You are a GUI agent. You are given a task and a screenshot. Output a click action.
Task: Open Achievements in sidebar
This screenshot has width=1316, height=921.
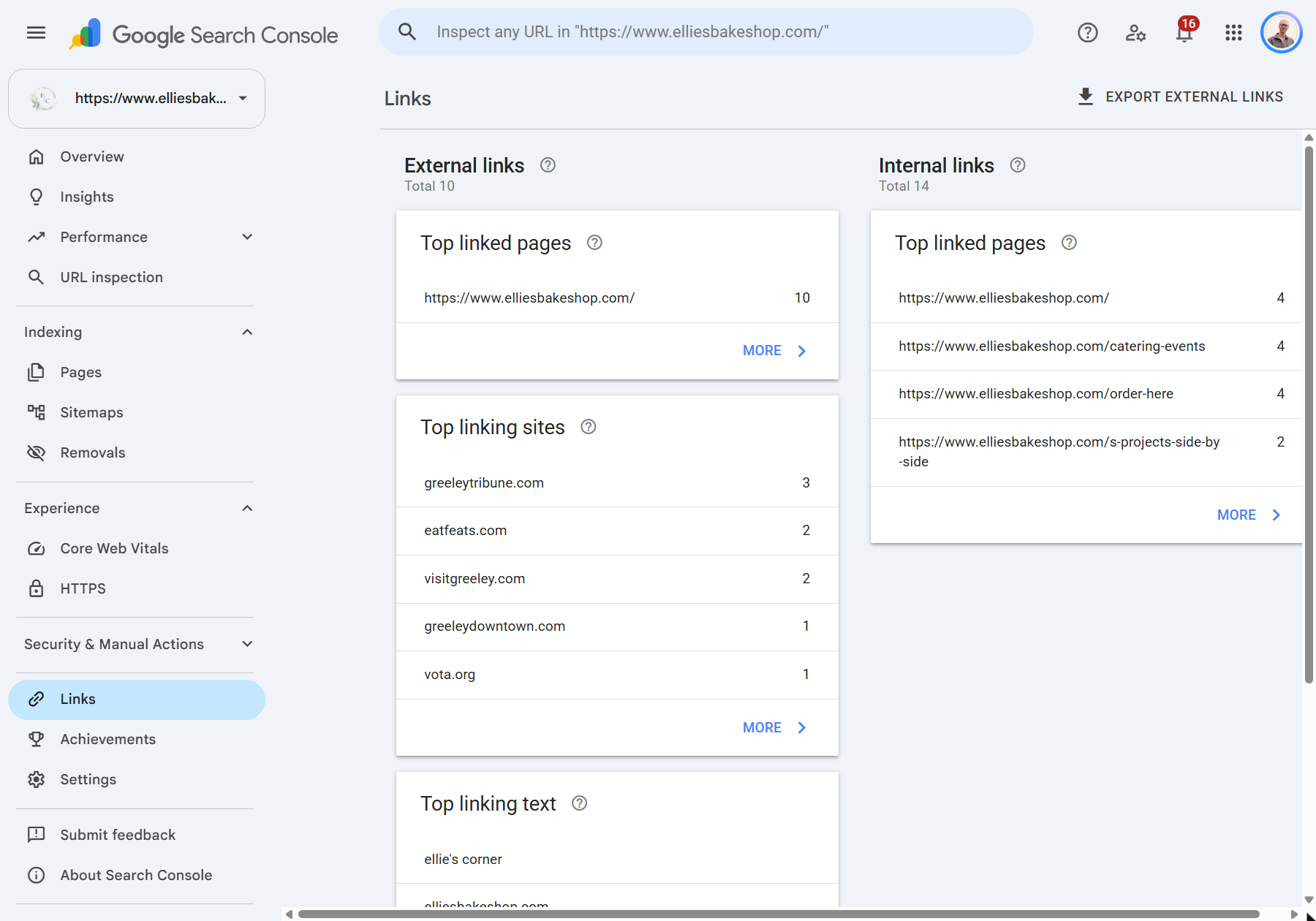137,739
